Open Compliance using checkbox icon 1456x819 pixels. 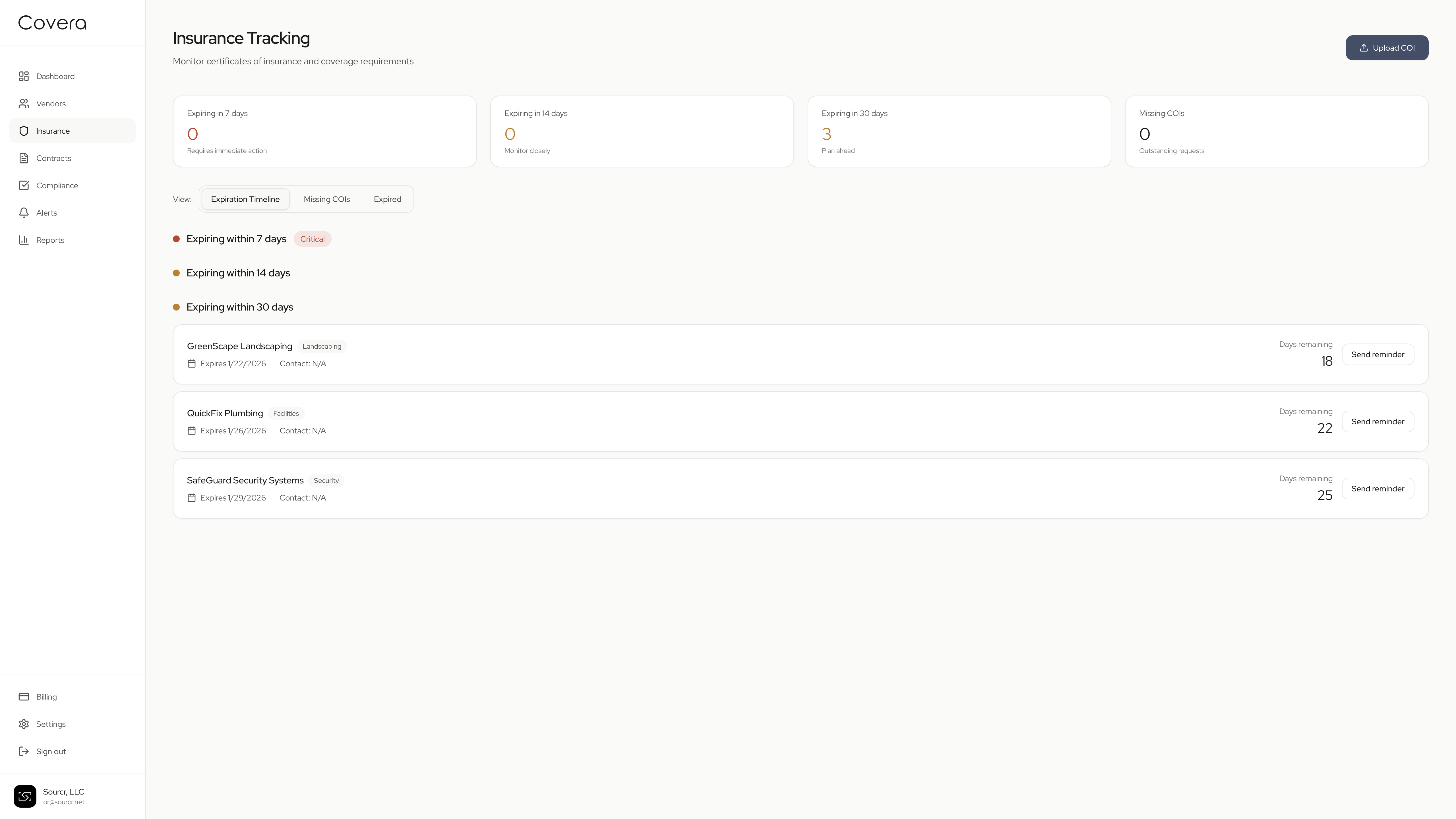coord(24,185)
